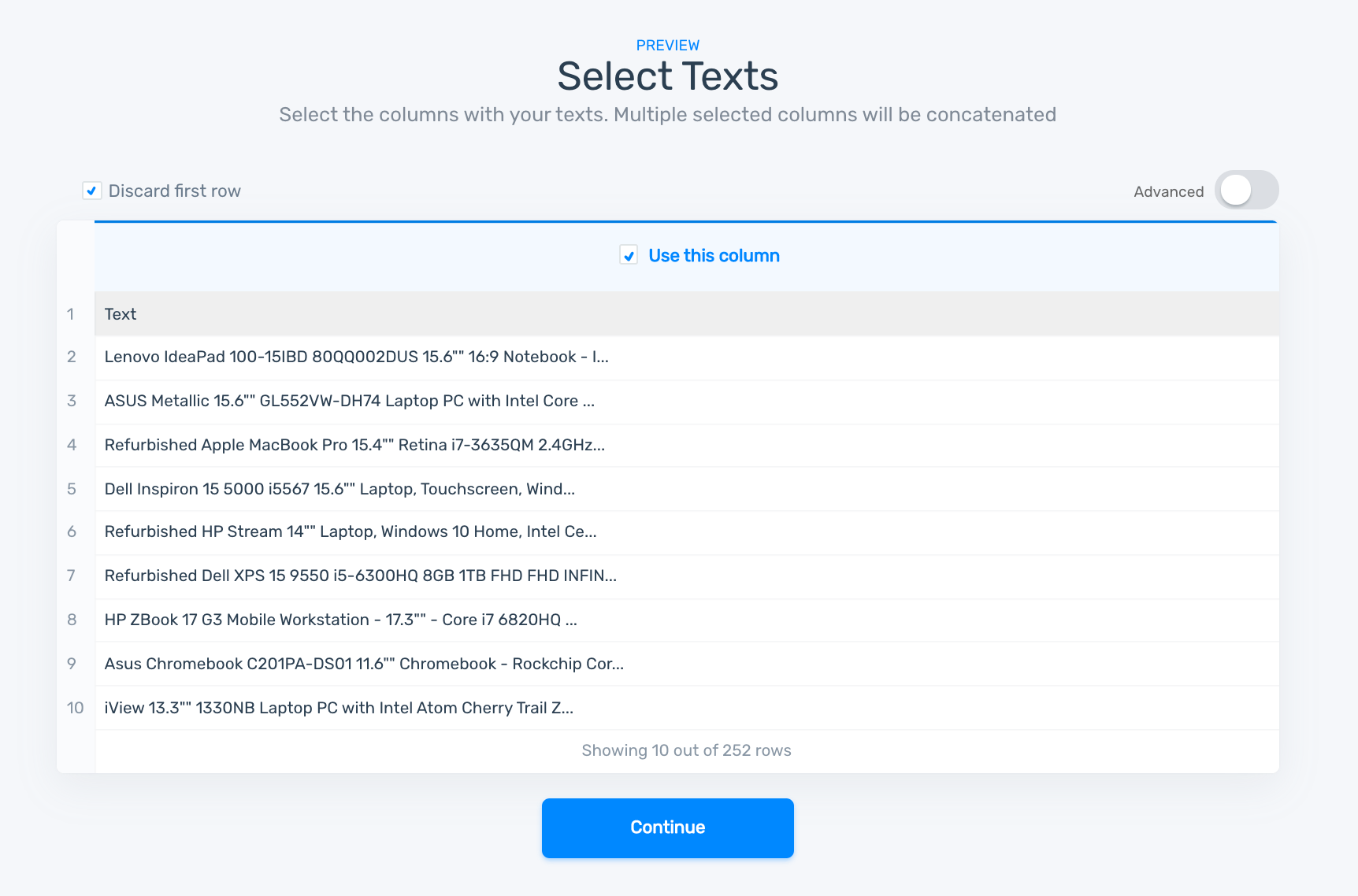This screenshot has height=896, width=1358.
Task: Click row number 10 in the gutter
Action: tap(75, 708)
